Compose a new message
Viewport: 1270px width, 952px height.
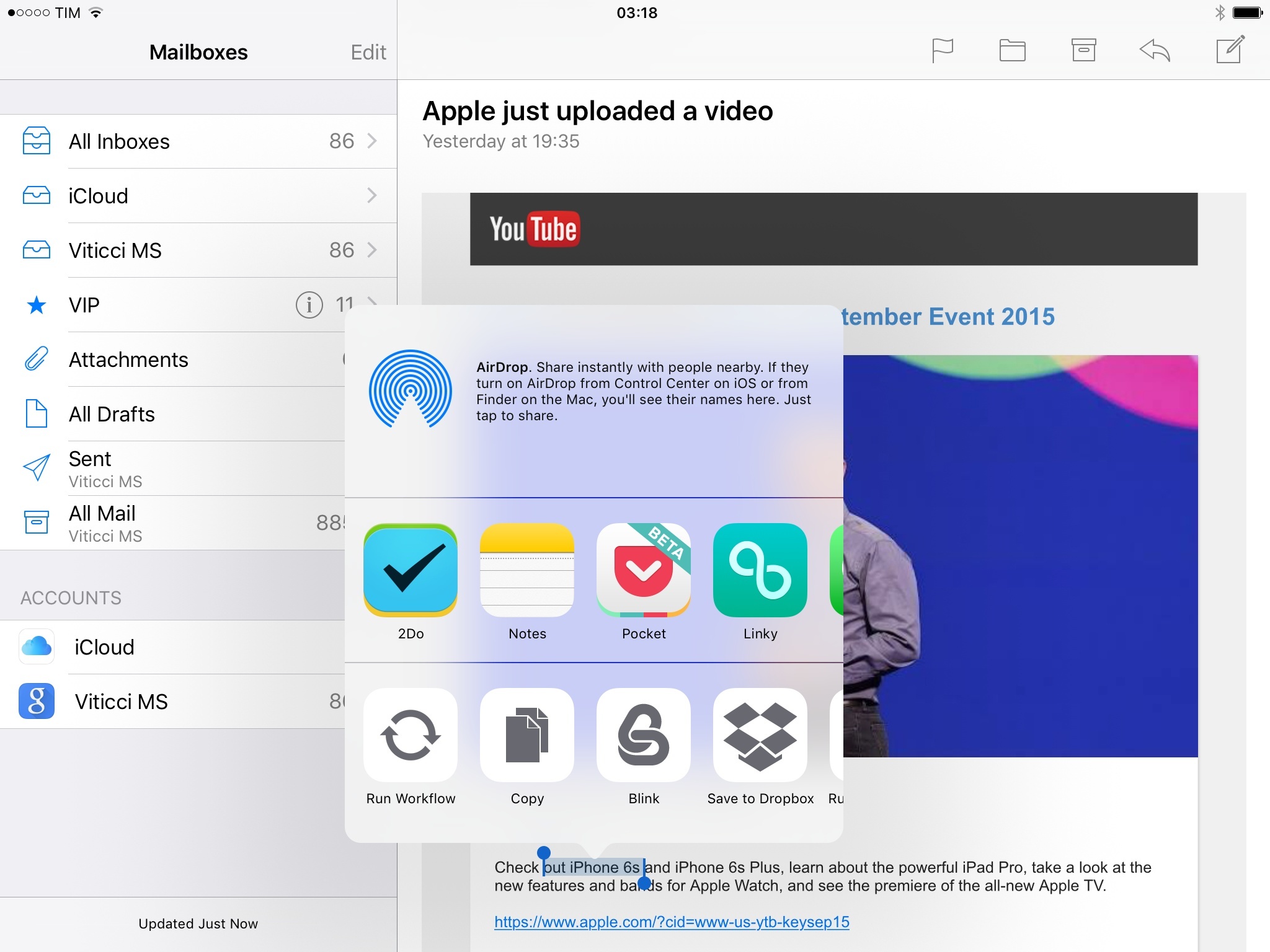pos(1230,50)
